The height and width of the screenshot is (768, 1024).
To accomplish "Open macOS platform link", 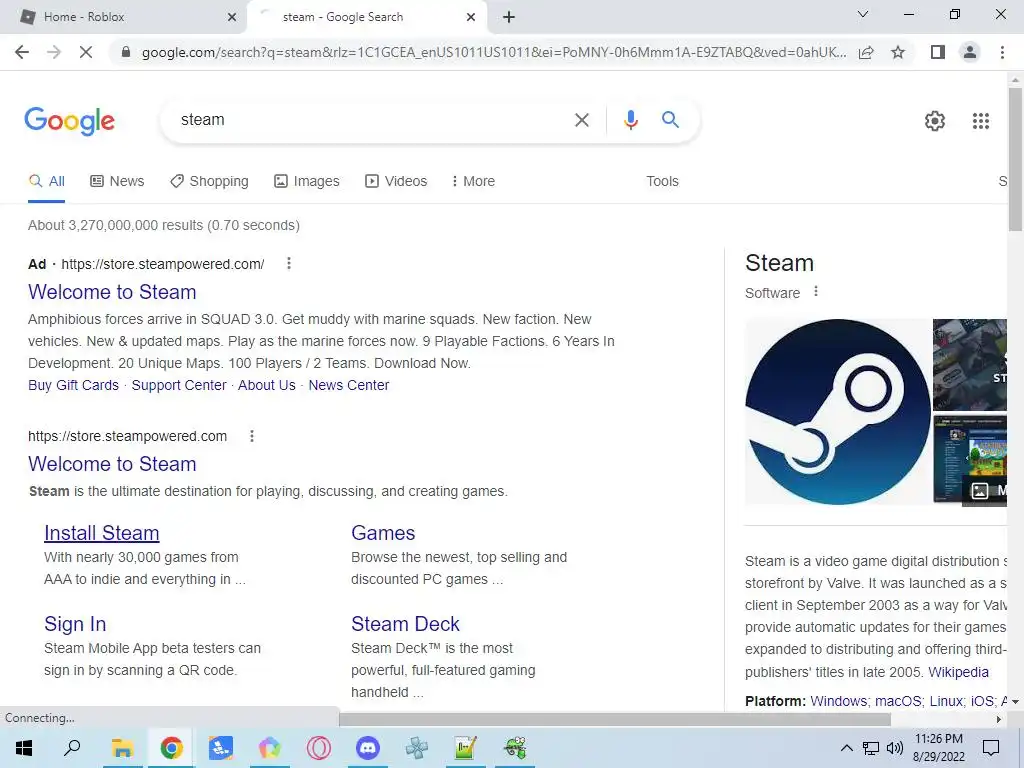I will point(899,701).
